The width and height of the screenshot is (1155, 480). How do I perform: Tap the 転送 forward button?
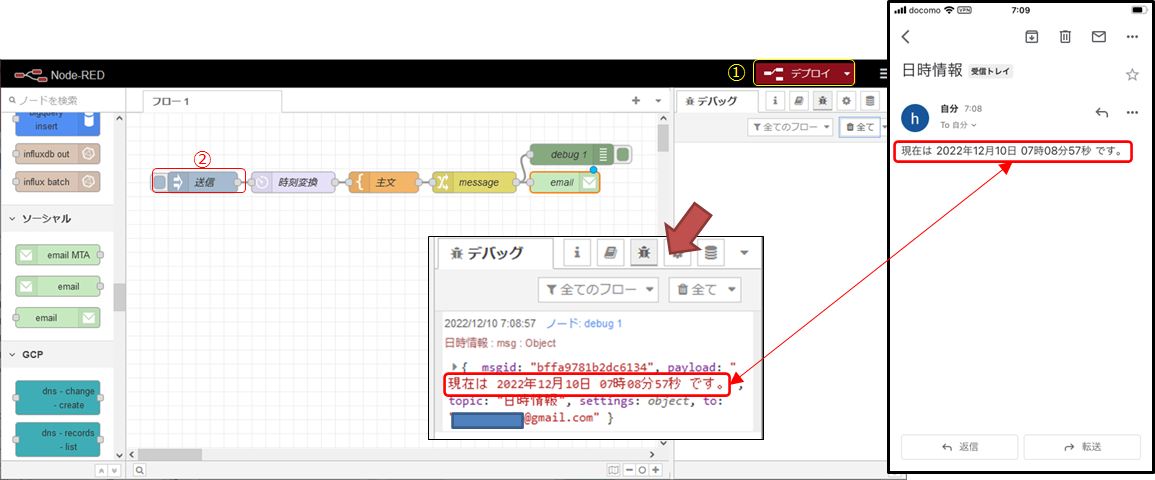tap(1081, 447)
